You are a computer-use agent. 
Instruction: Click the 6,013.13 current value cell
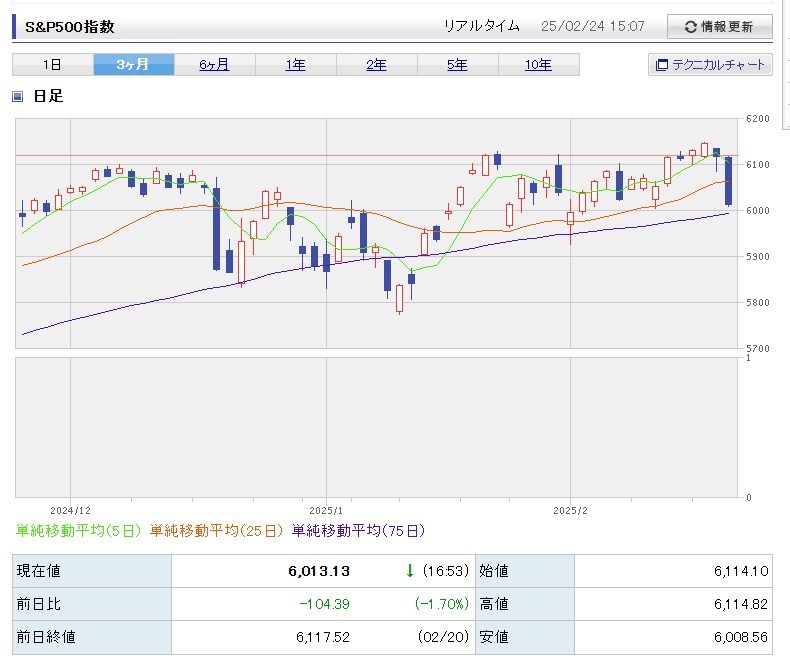[x=317, y=571]
